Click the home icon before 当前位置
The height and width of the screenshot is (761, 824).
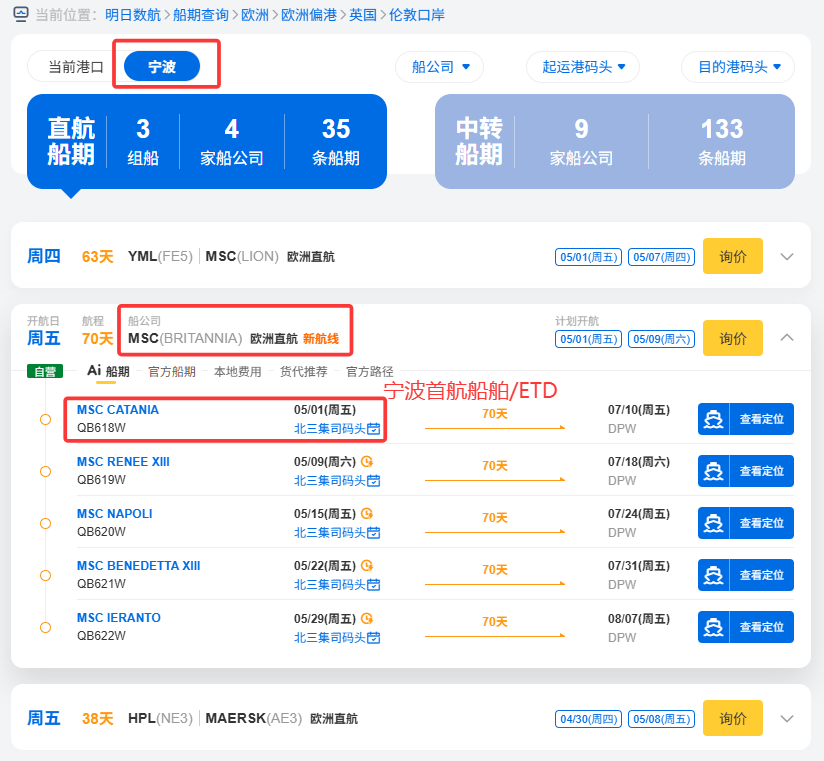pos(21,15)
